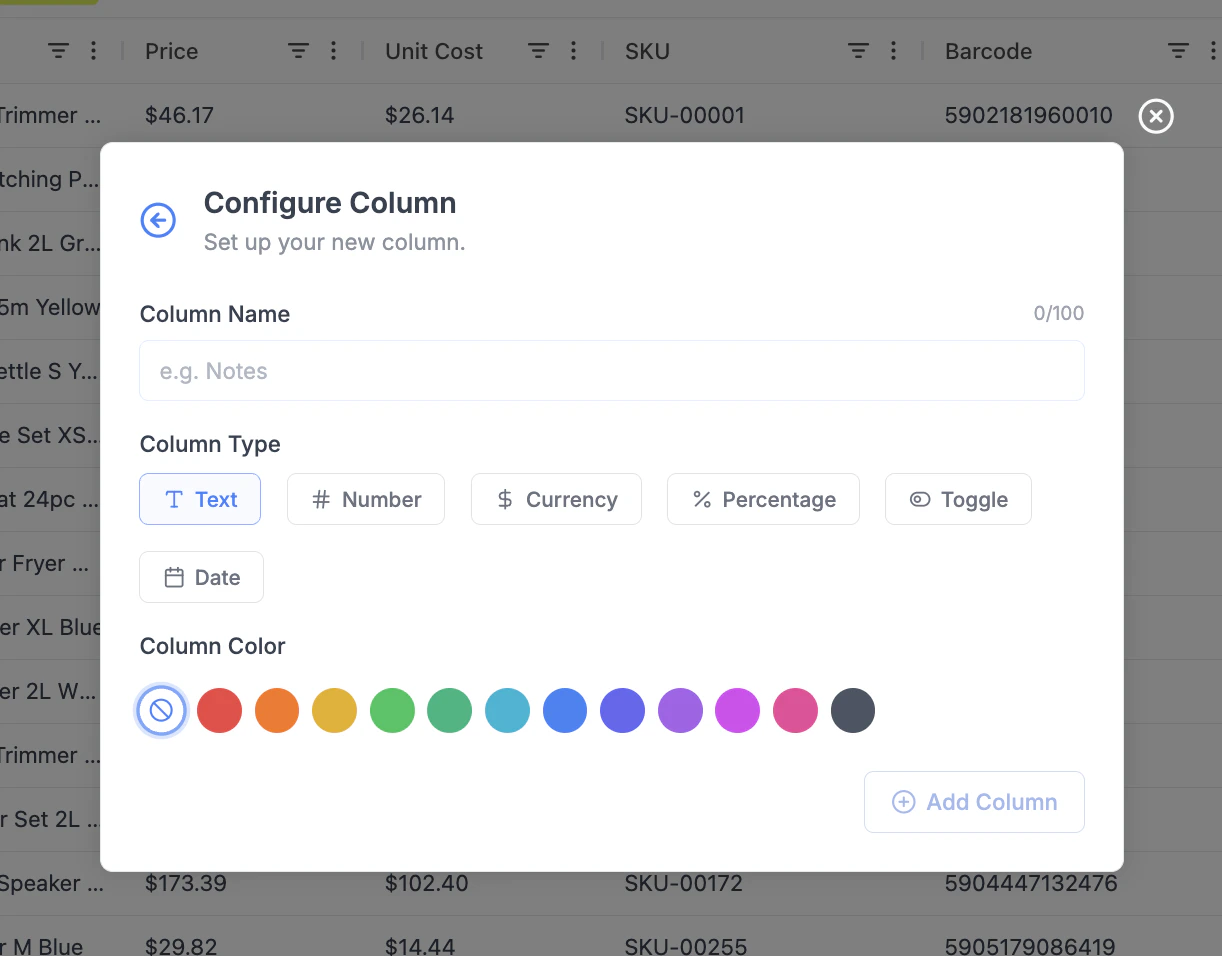Click the Unit Cost column header

tap(434, 51)
